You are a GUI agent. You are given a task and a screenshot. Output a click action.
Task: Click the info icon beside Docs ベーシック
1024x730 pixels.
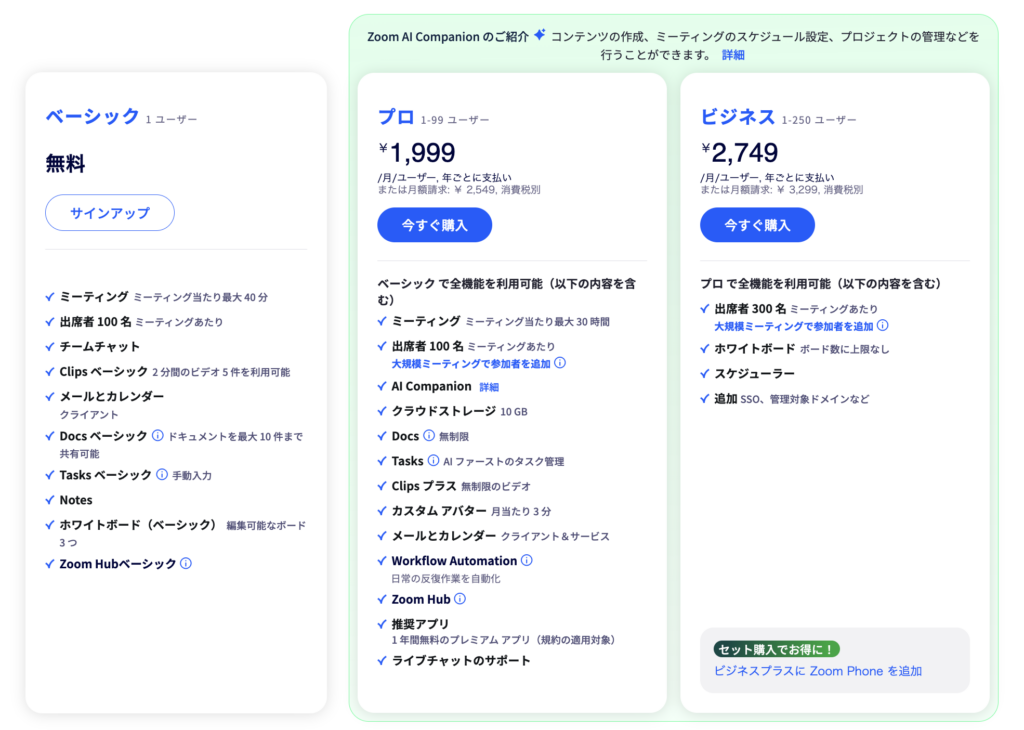point(158,436)
